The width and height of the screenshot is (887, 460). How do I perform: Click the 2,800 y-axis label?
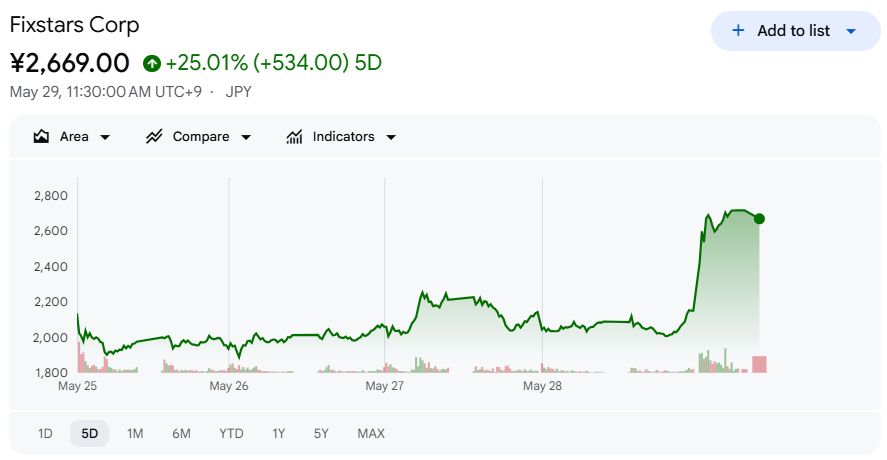pos(51,196)
